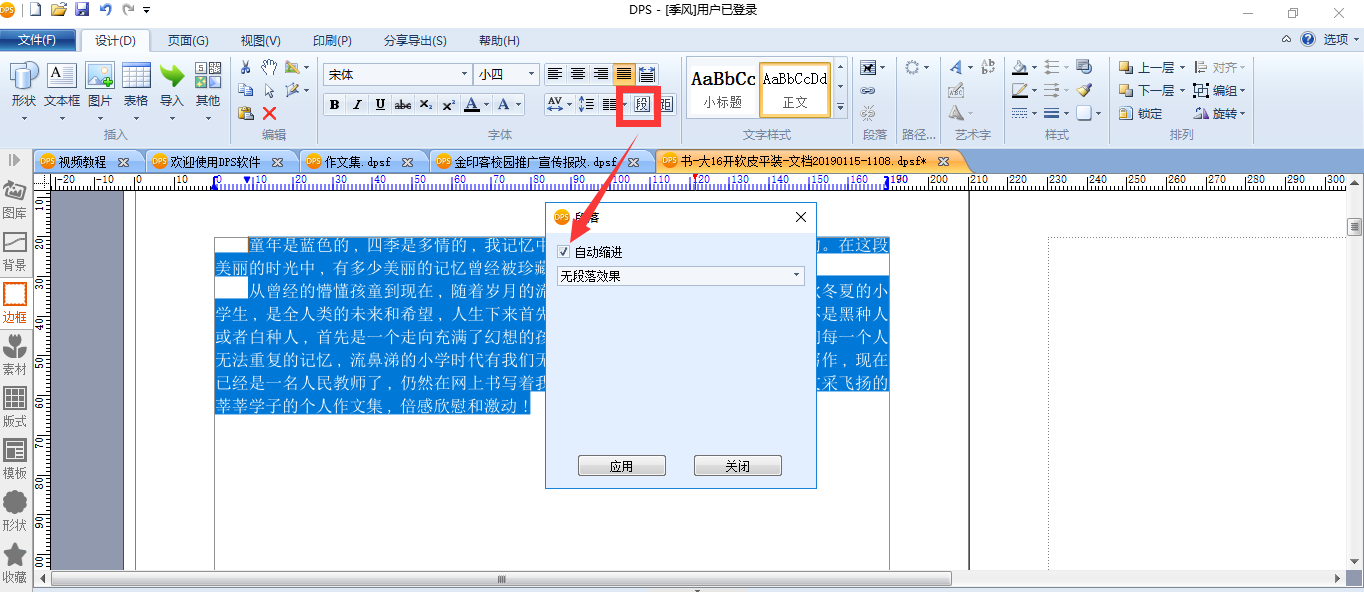The height and width of the screenshot is (592, 1364).
Task: Click the 关闭 button in dialog
Action: [x=737, y=466]
